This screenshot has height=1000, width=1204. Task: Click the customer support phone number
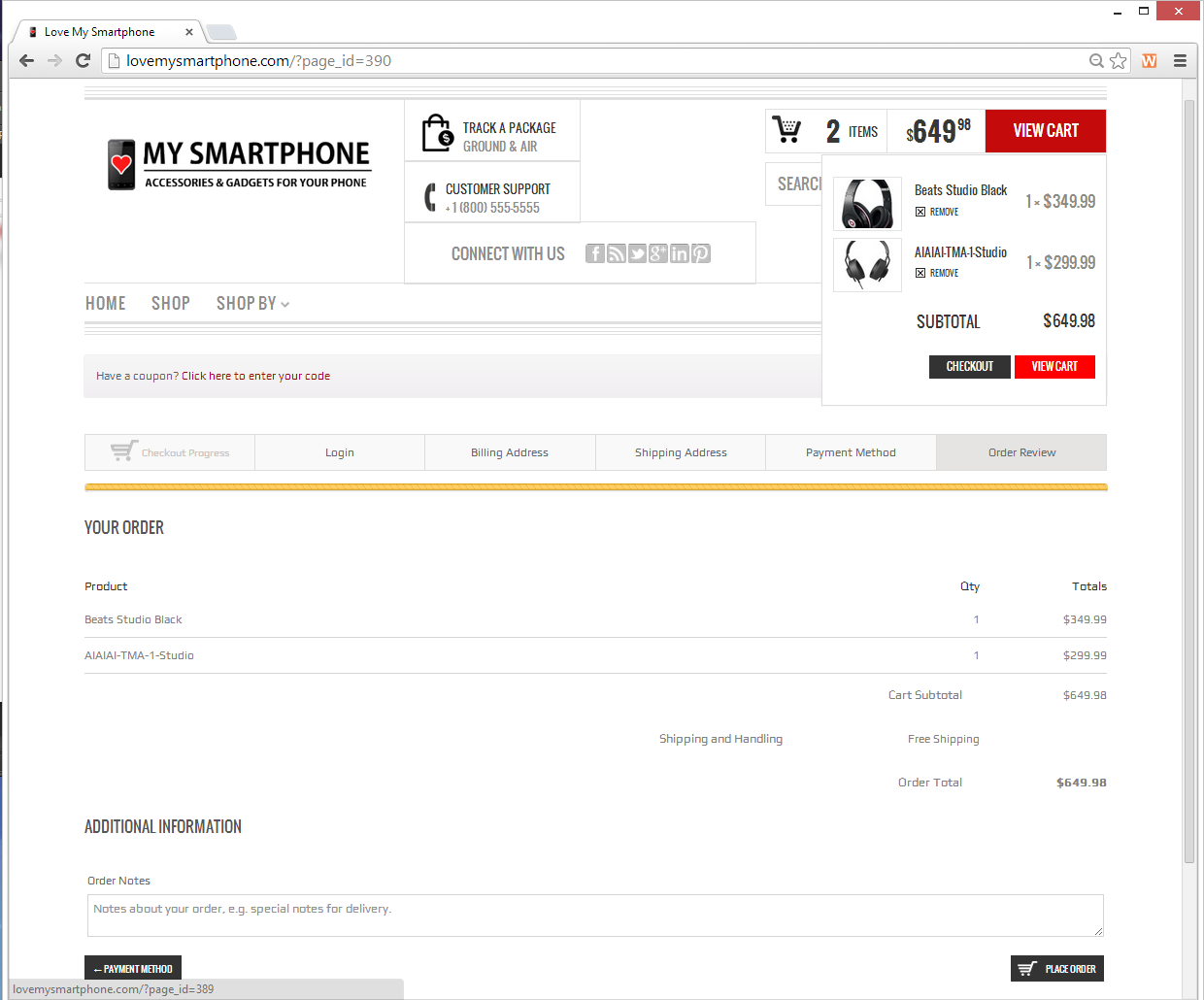pyautogui.click(x=493, y=208)
